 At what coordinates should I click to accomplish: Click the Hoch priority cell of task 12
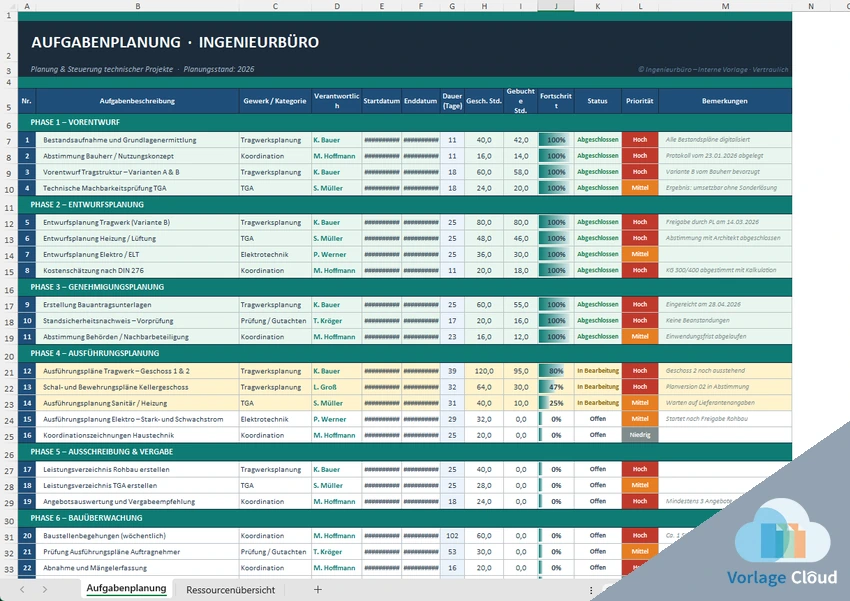tap(640, 371)
